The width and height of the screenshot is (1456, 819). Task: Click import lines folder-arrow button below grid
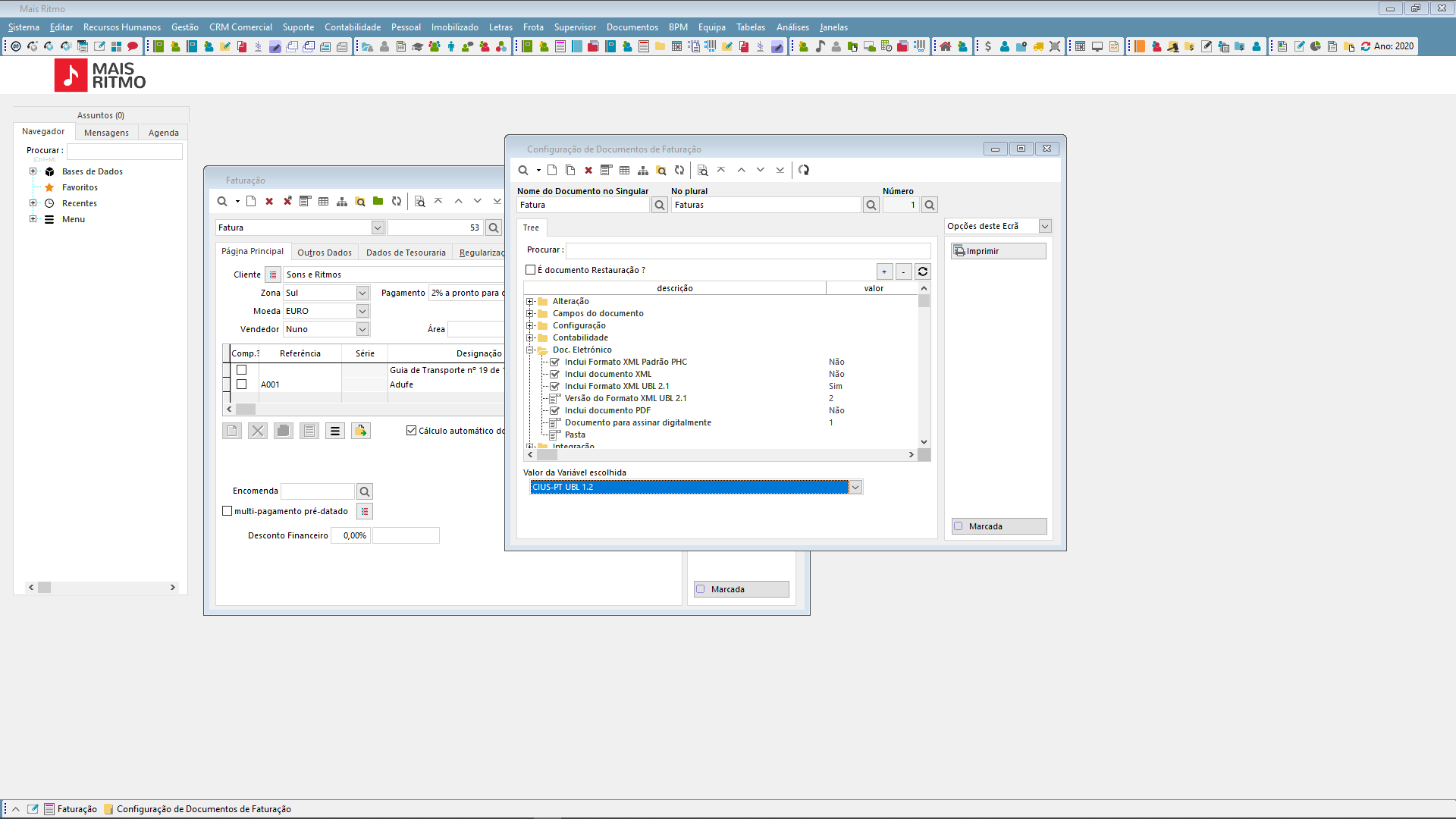361,431
